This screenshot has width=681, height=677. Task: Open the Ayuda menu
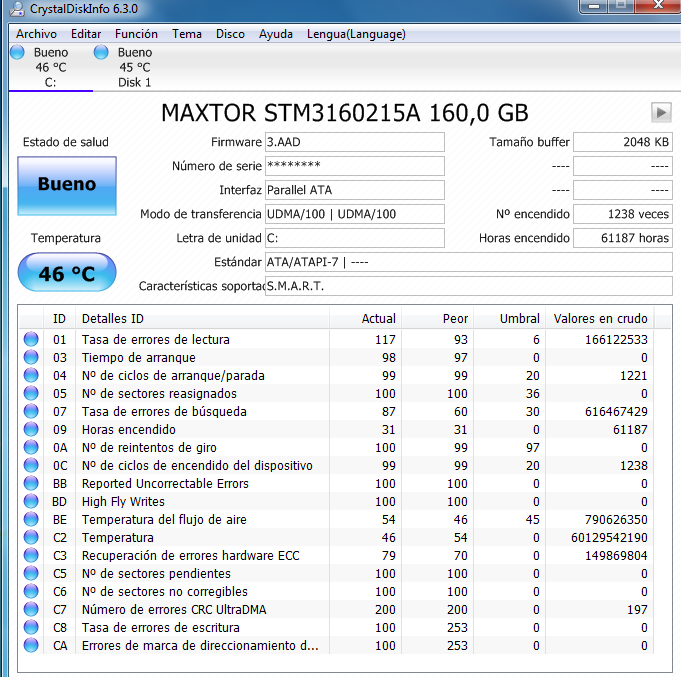[276, 34]
